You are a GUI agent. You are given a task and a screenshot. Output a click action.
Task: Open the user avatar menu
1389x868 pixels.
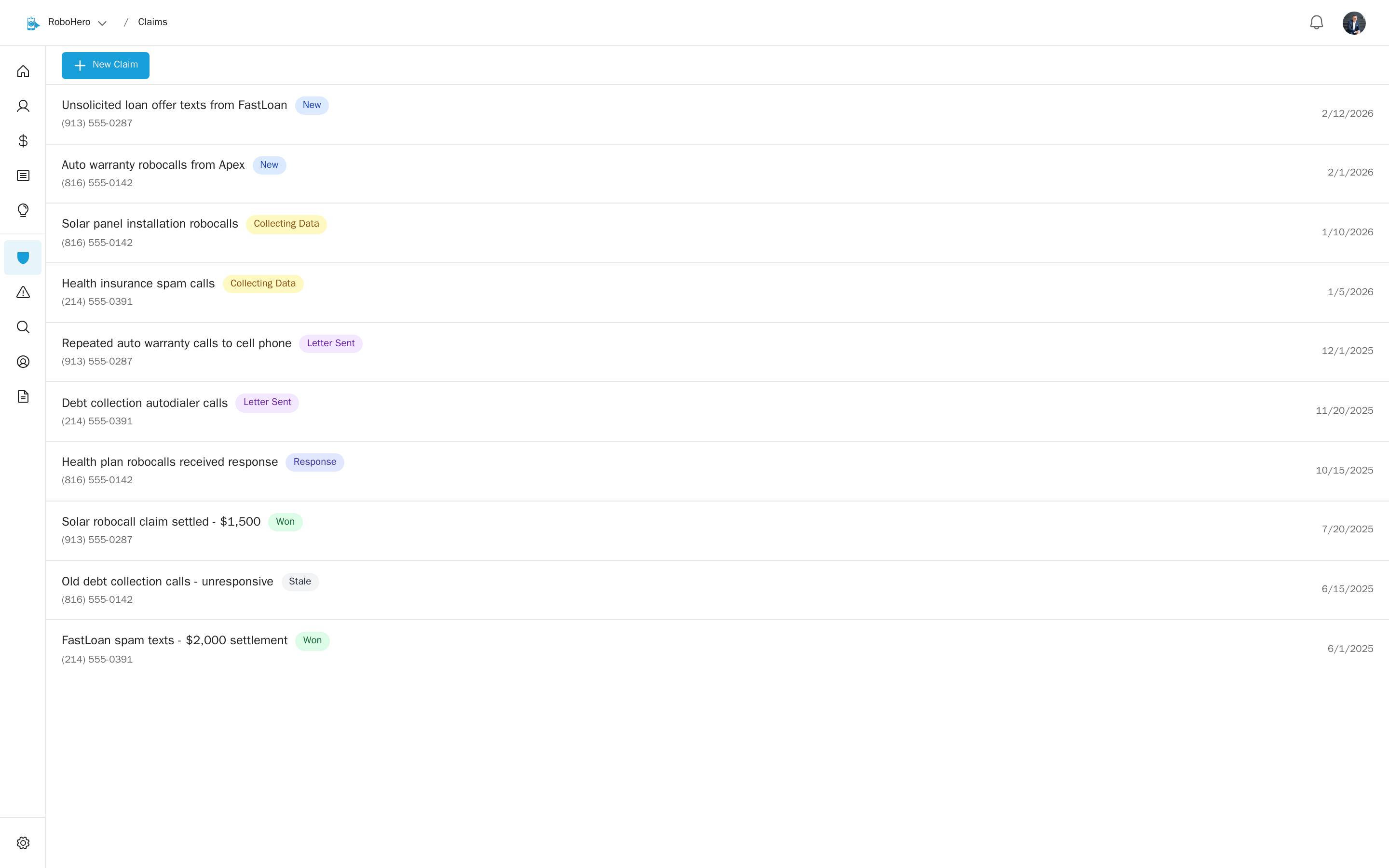coord(1353,23)
